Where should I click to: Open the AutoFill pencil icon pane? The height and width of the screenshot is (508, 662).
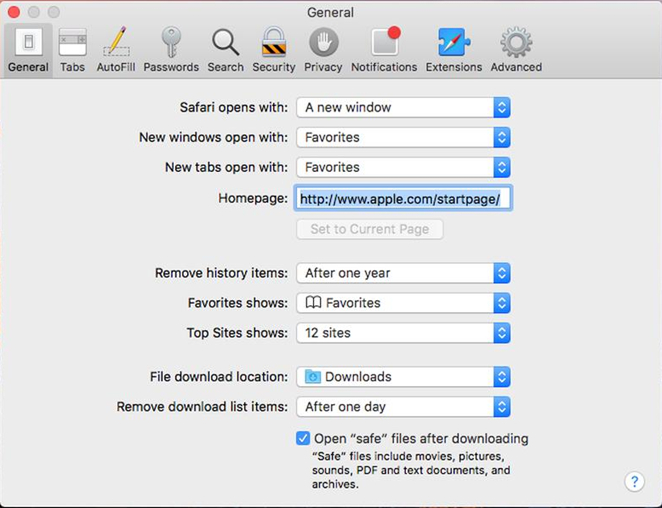point(116,50)
